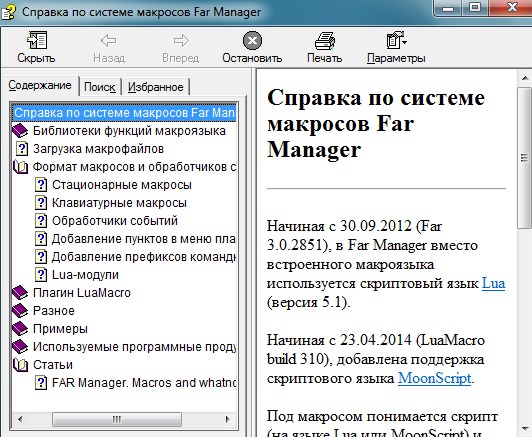Viewport: 532px width, 437px height.
Task: Click the help window title bar icon
Action: [8, 11]
